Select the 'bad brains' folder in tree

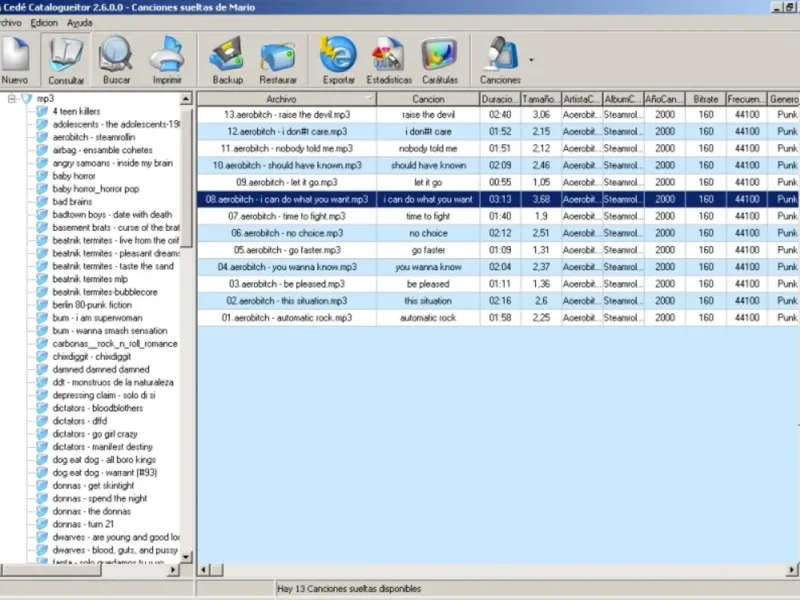pos(73,201)
